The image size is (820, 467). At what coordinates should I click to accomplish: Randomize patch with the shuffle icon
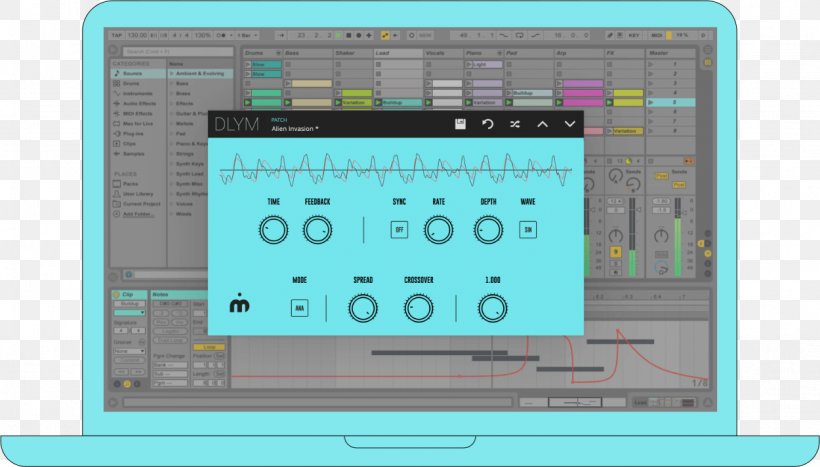coord(515,124)
